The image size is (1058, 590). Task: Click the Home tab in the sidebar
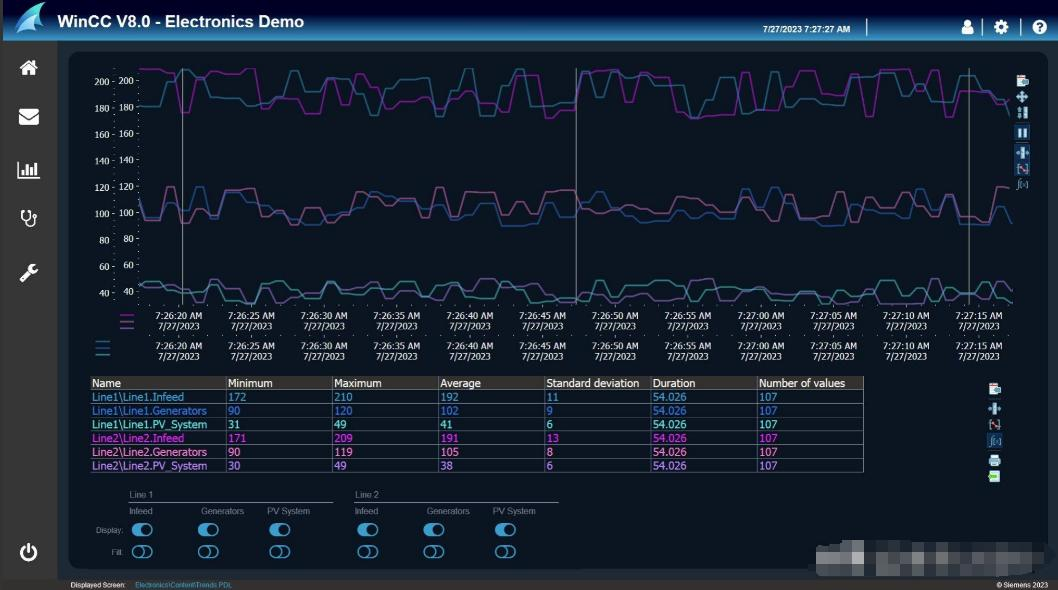pos(28,66)
